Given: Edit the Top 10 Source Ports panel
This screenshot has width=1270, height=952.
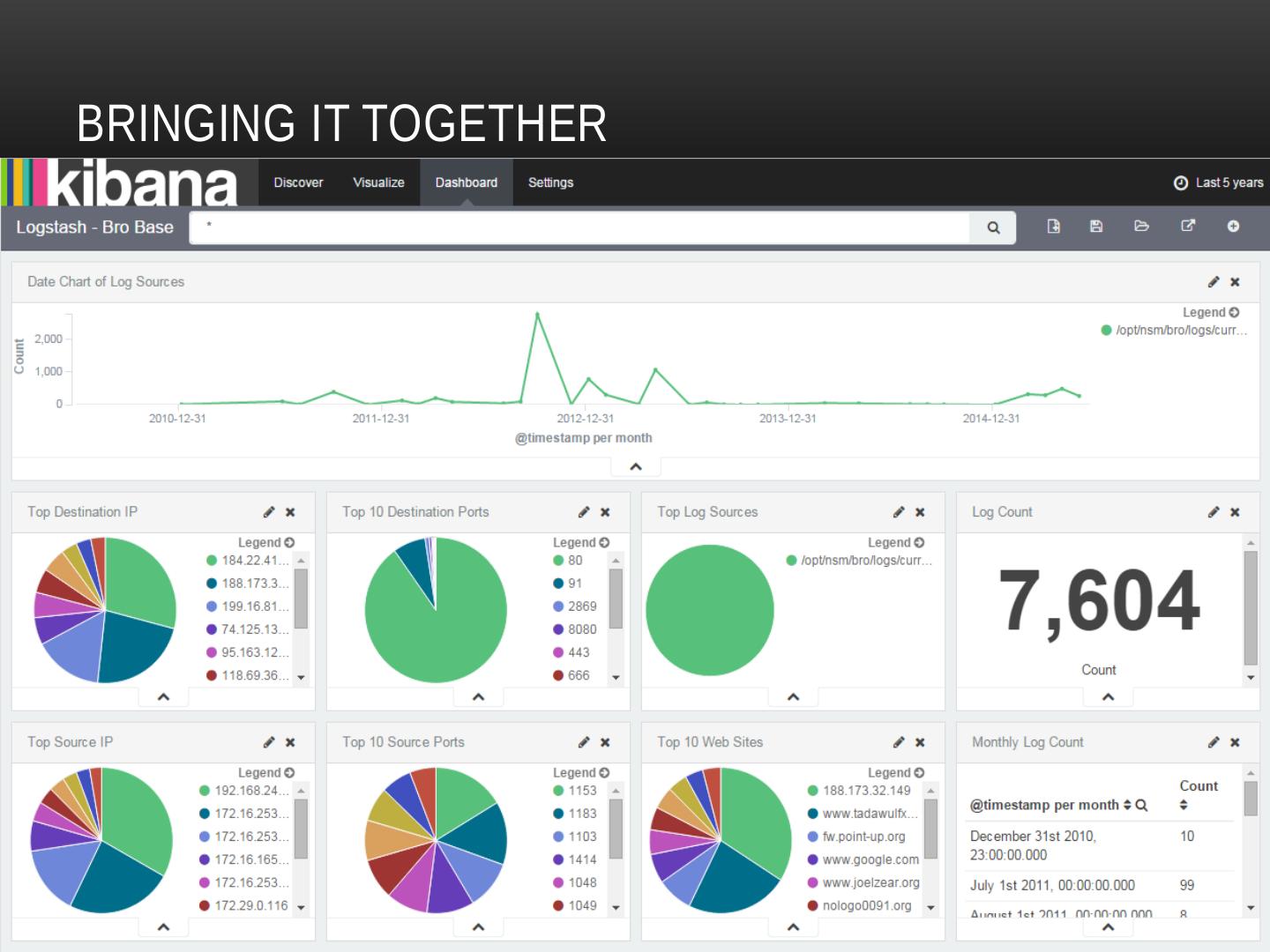Looking at the screenshot, I should 584,742.
